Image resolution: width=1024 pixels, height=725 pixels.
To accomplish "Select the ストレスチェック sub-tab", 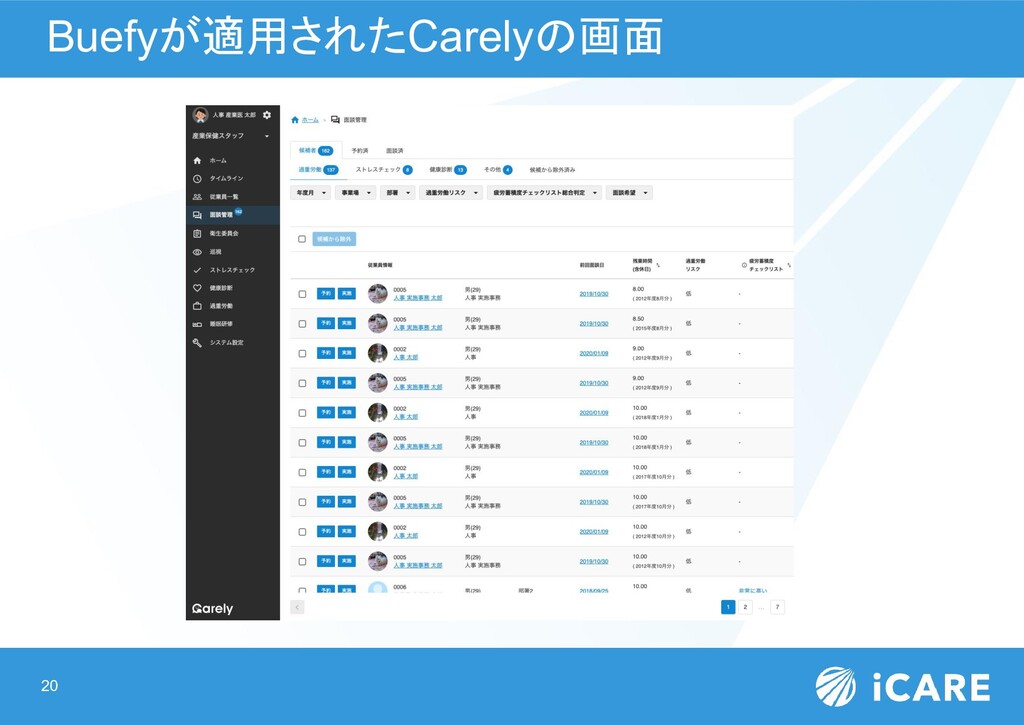I will [384, 170].
